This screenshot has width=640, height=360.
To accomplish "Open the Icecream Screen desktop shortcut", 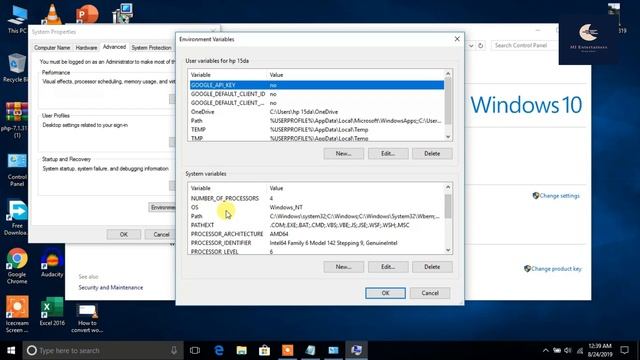I will coord(17,314).
